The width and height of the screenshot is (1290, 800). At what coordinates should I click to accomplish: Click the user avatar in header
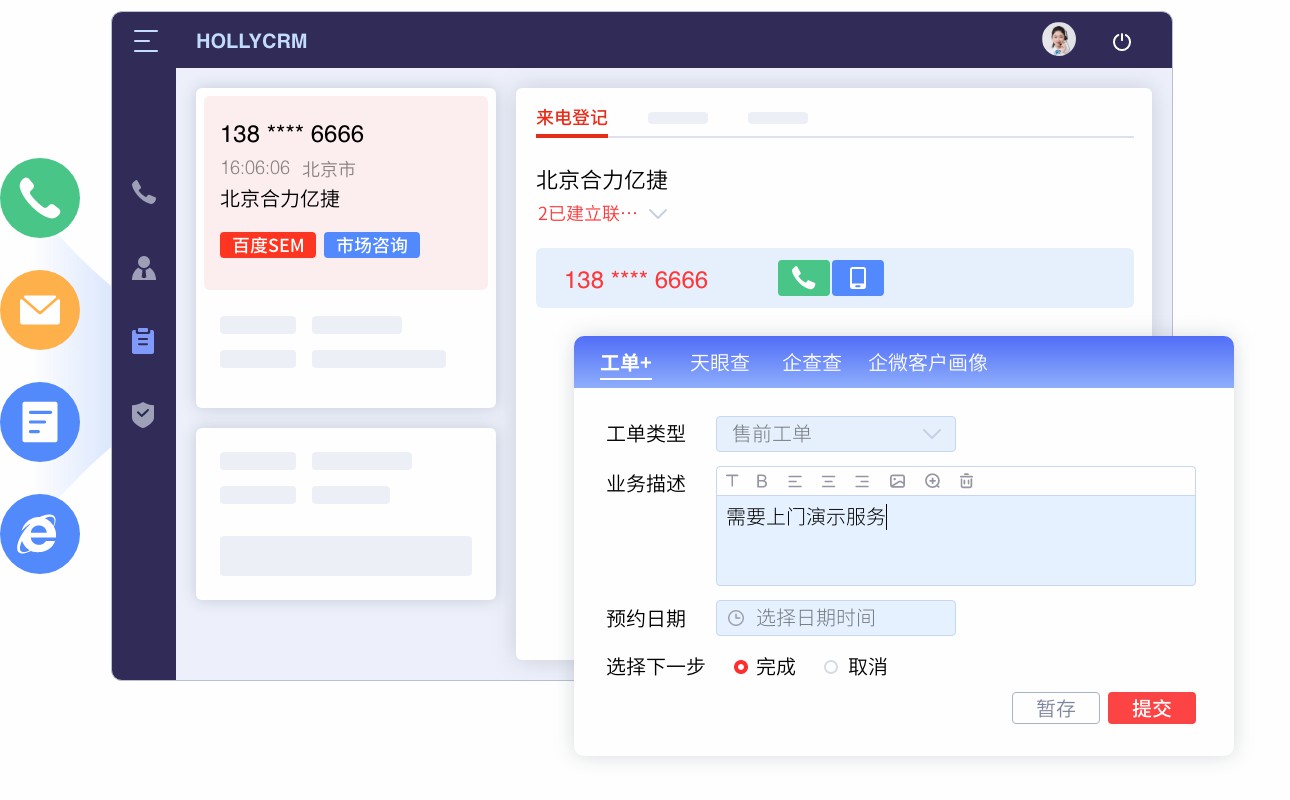[x=1059, y=40]
